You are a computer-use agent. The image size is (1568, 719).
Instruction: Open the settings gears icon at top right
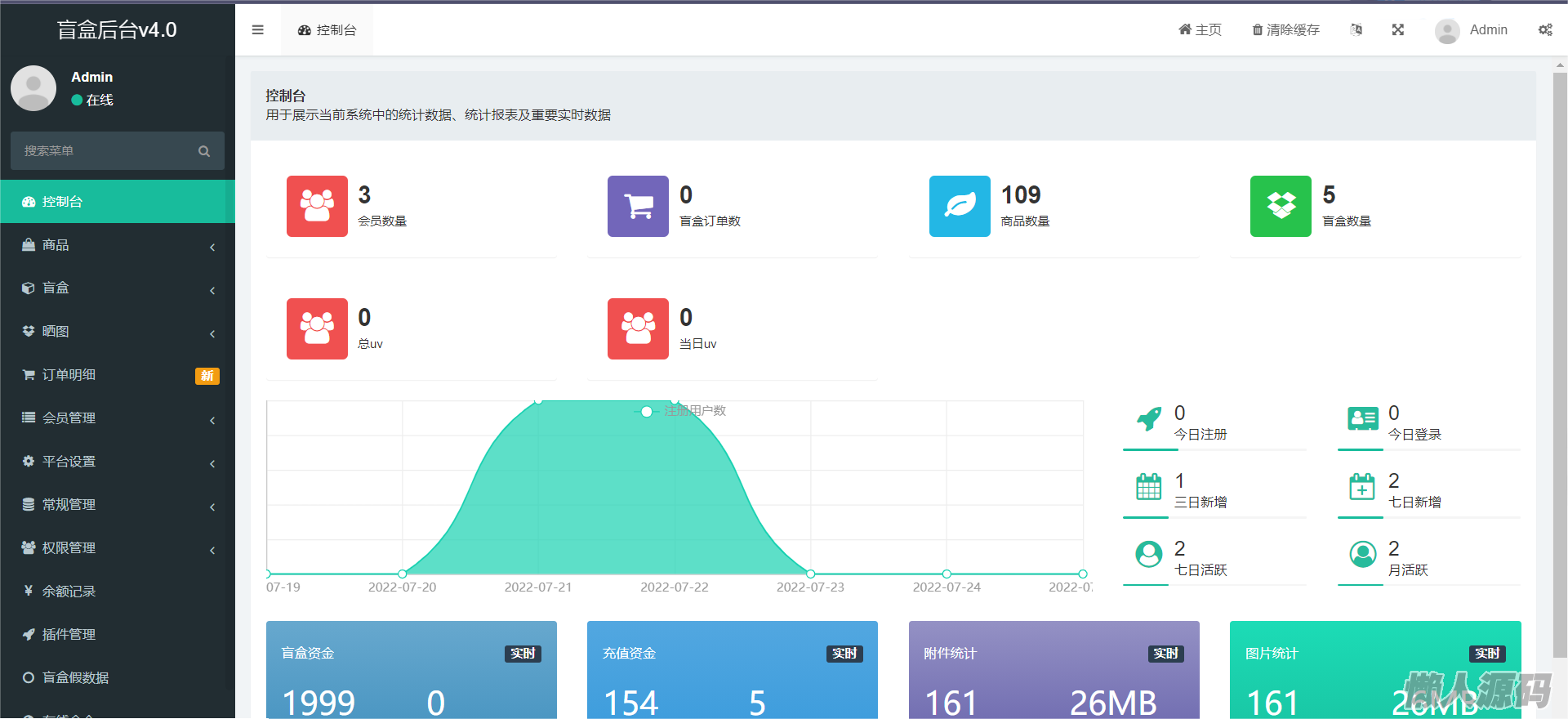(1544, 30)
